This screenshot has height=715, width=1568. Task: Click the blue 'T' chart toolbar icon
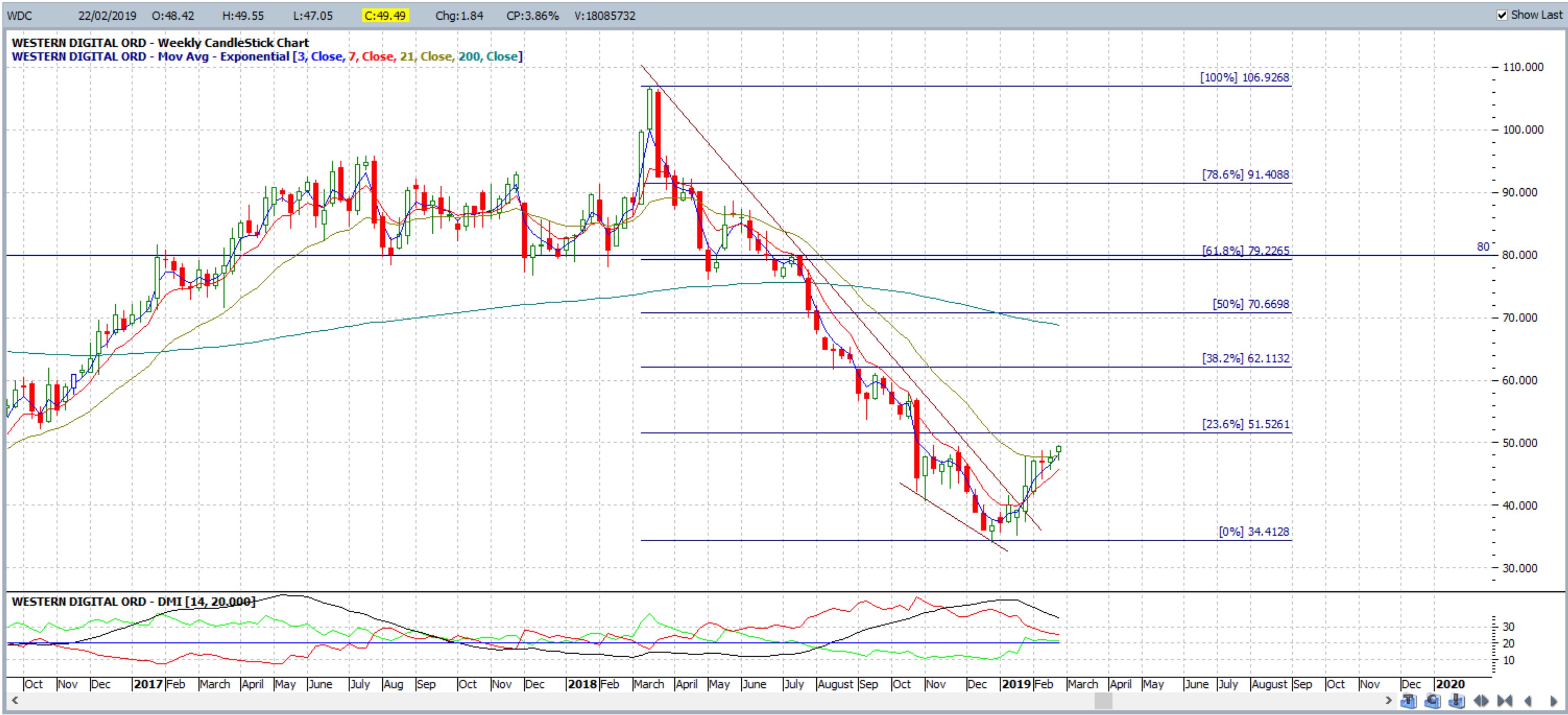coord(1409,701)
